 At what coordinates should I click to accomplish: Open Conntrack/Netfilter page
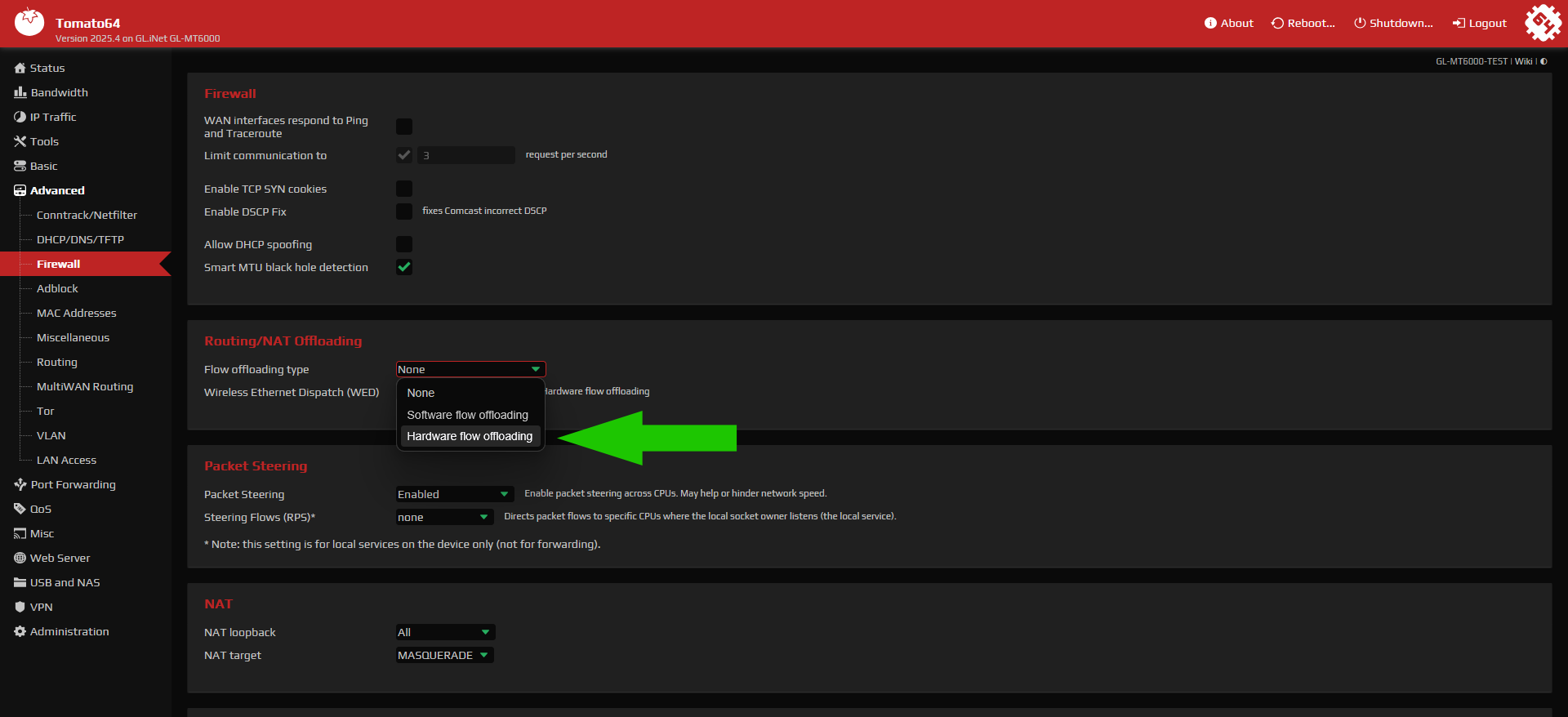pos(87,215)
